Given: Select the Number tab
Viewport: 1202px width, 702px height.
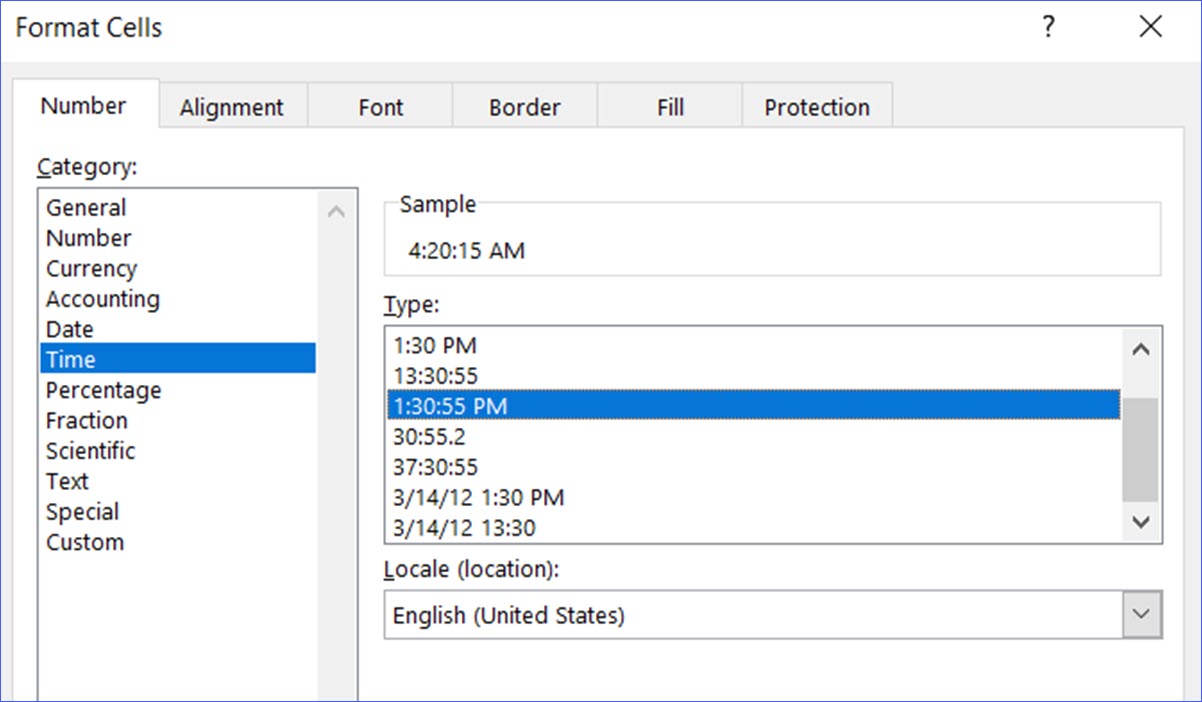Looking at the screenshot, I should coord(84,104).
